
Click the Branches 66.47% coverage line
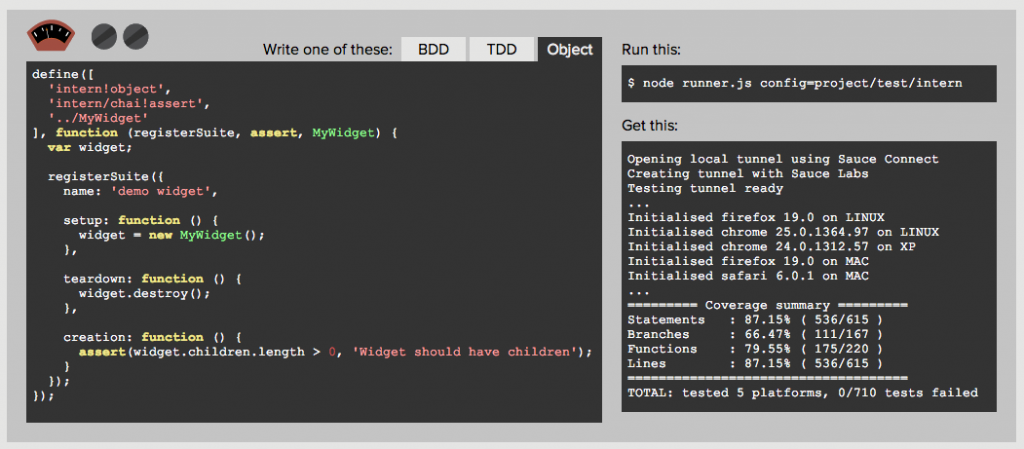click(x=756, y=334)
